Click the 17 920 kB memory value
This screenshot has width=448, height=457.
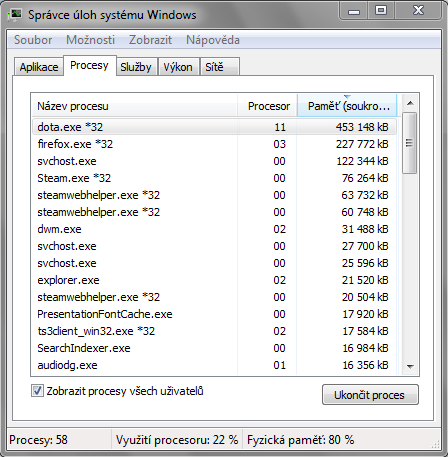(365, 314)
